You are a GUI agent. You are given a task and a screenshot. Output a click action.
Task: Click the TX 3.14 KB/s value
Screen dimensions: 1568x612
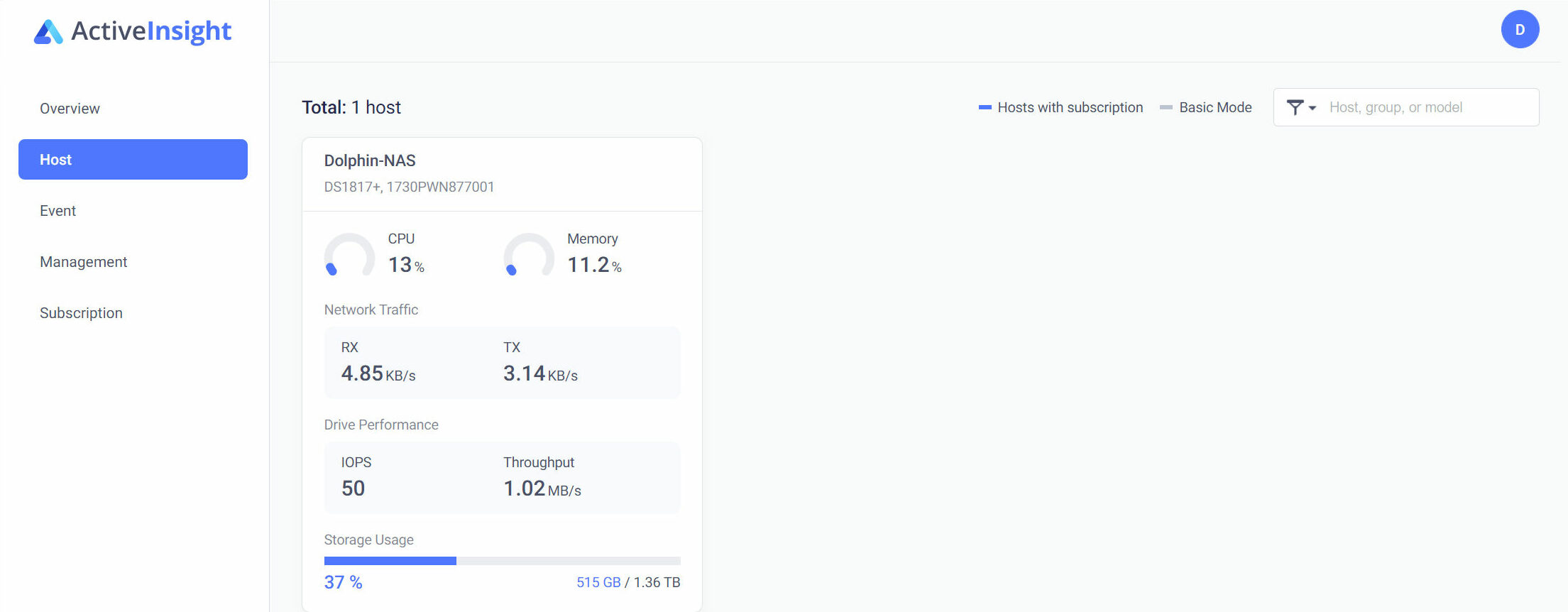[540, 373]
